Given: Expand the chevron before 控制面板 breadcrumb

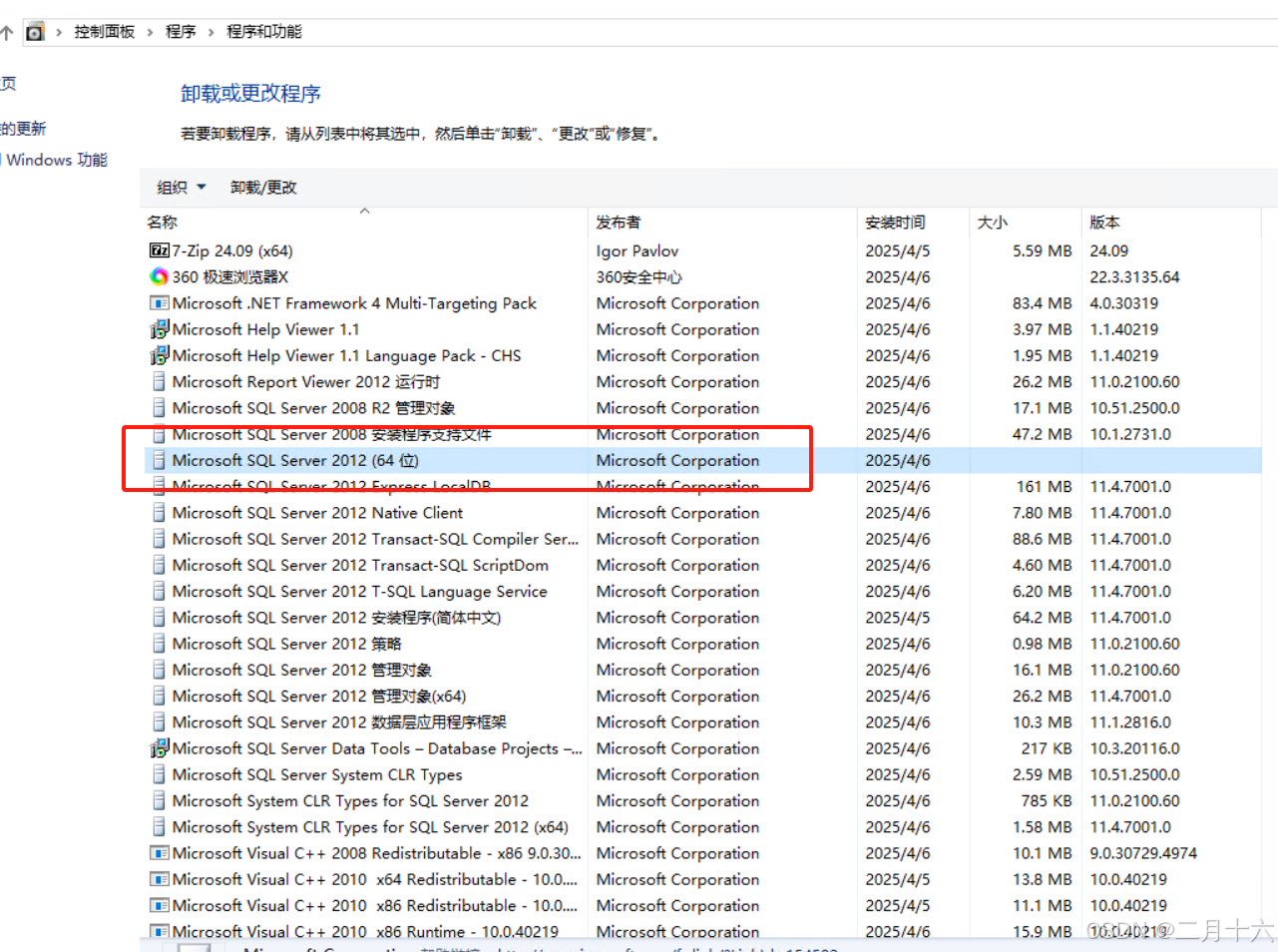Looking at the screenshot, I should click(60, 32).
